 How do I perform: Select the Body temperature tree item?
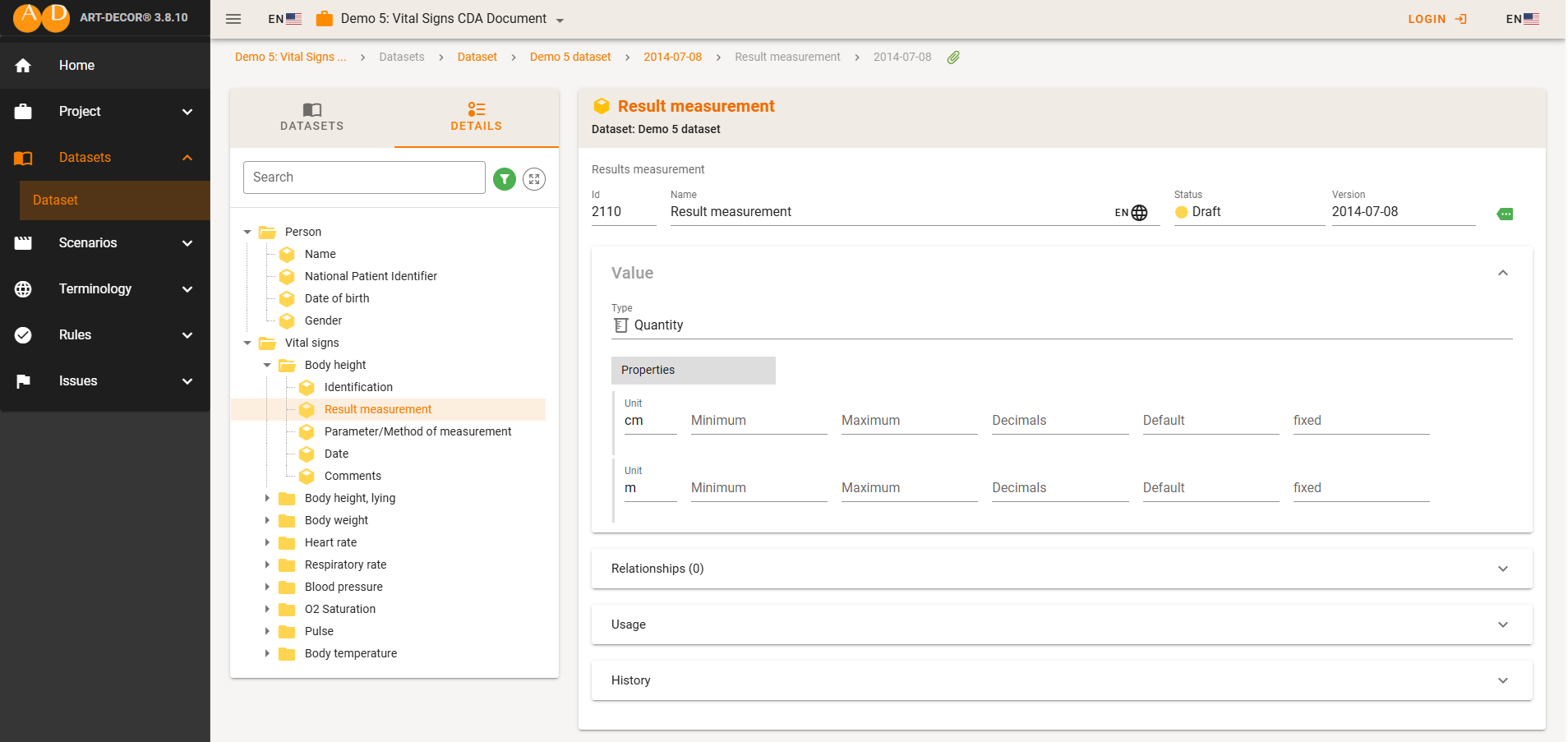click(351, 653)
